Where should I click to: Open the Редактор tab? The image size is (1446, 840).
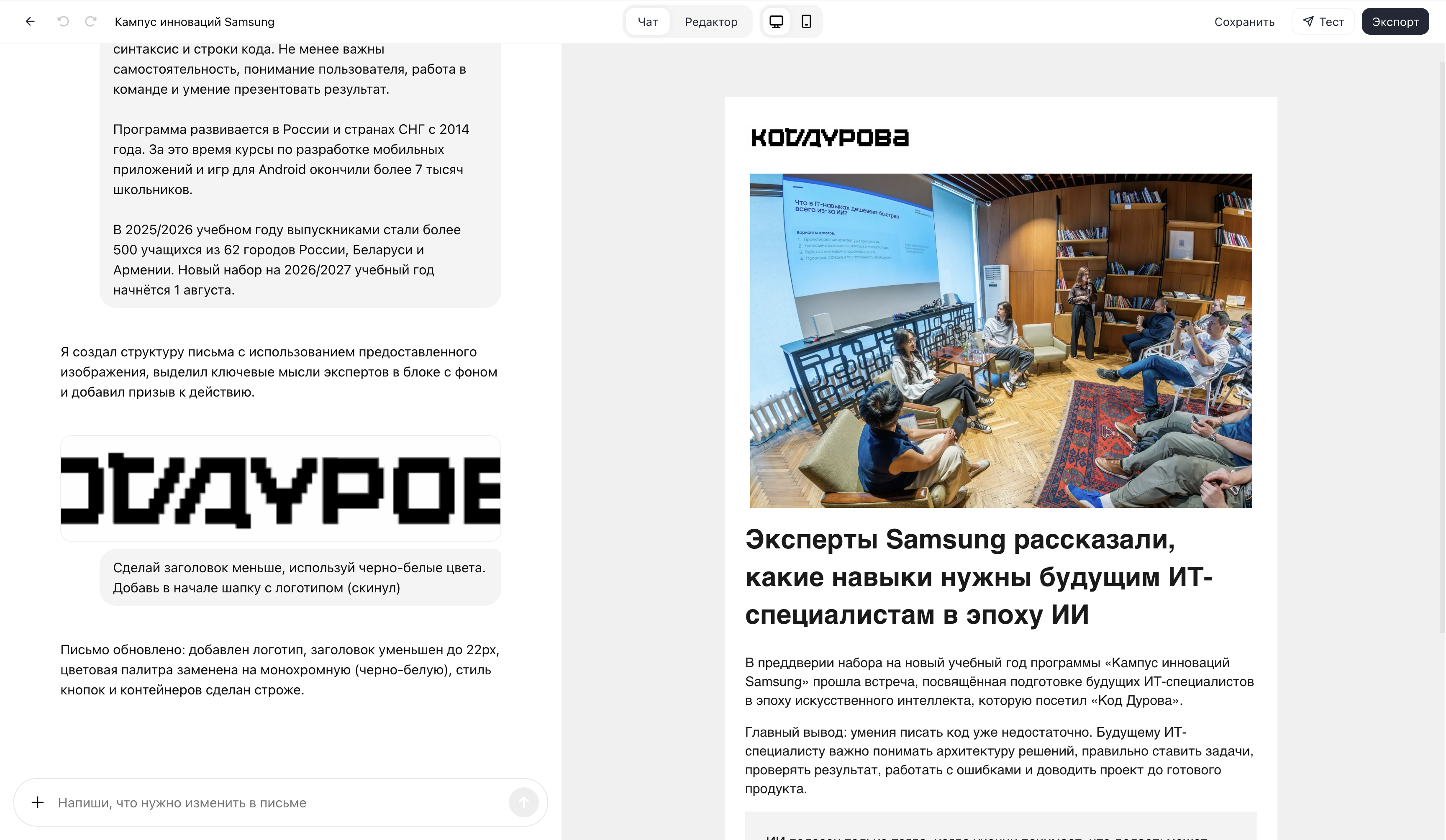pos(711,21)
